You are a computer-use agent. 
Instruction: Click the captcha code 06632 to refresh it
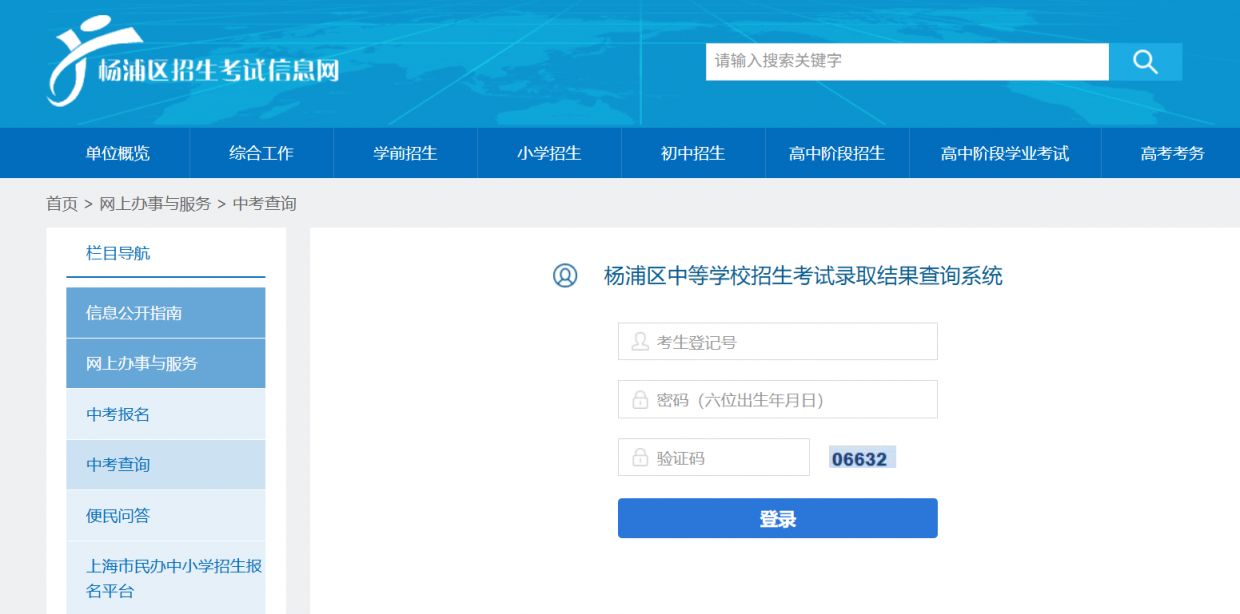863,458
